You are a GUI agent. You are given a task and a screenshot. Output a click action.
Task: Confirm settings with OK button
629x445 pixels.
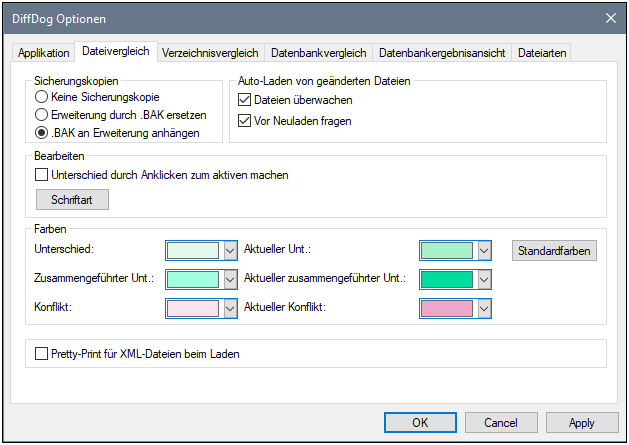[x=420, y=423]
